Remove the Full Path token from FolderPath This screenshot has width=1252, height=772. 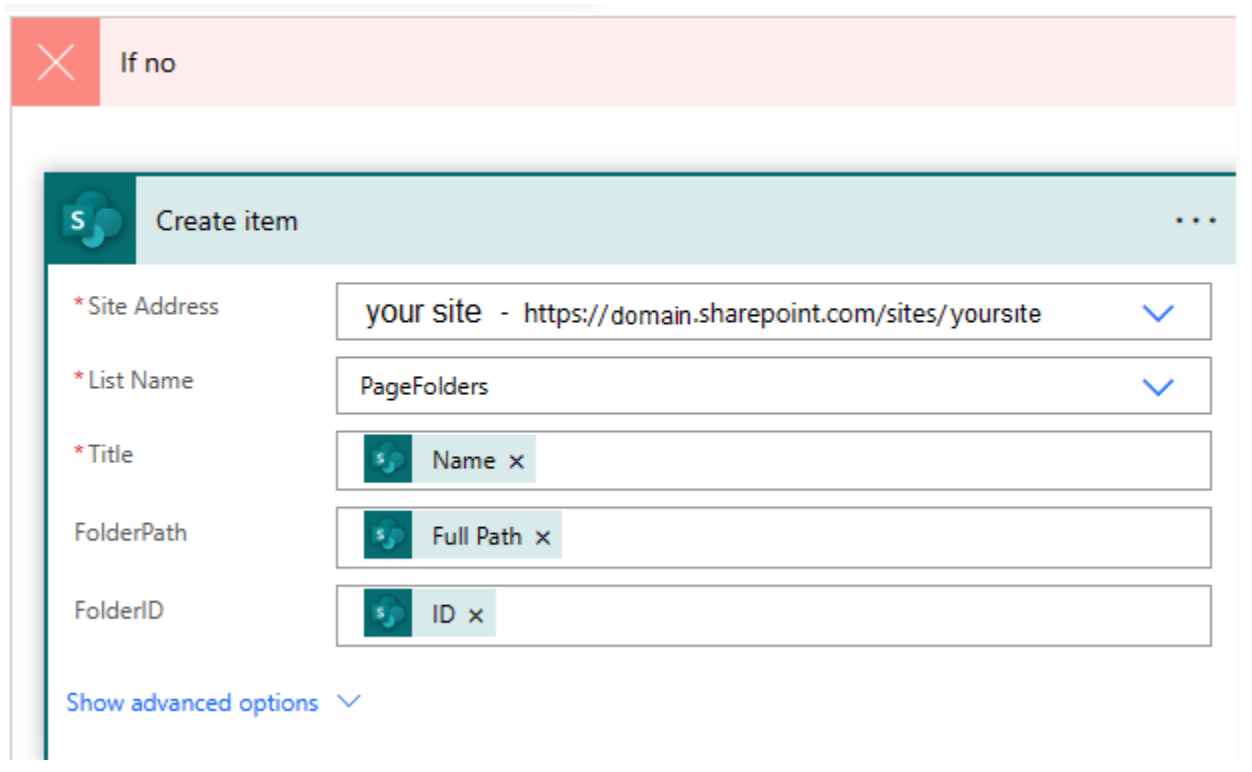541,536
